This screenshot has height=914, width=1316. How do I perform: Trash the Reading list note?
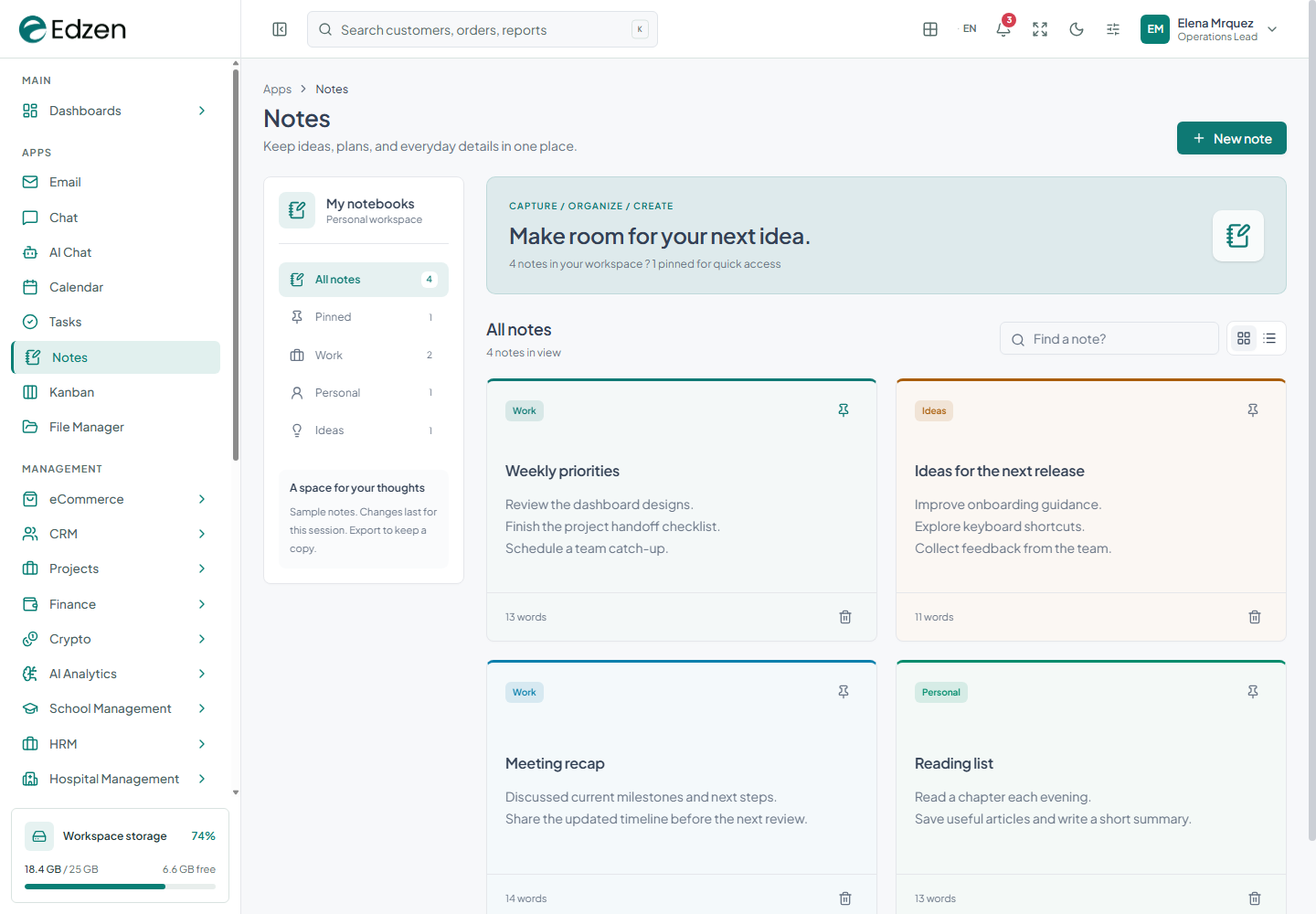(1255, 898)
